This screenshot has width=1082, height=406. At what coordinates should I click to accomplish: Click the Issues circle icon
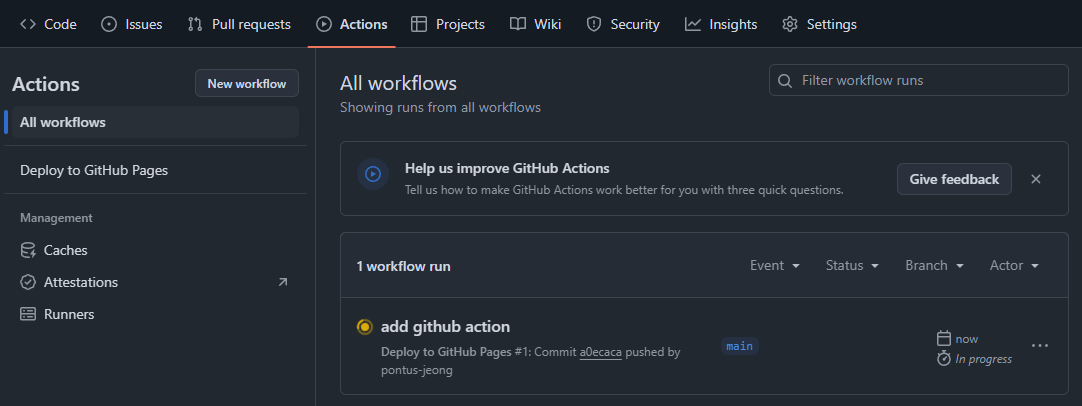(109, 24)
